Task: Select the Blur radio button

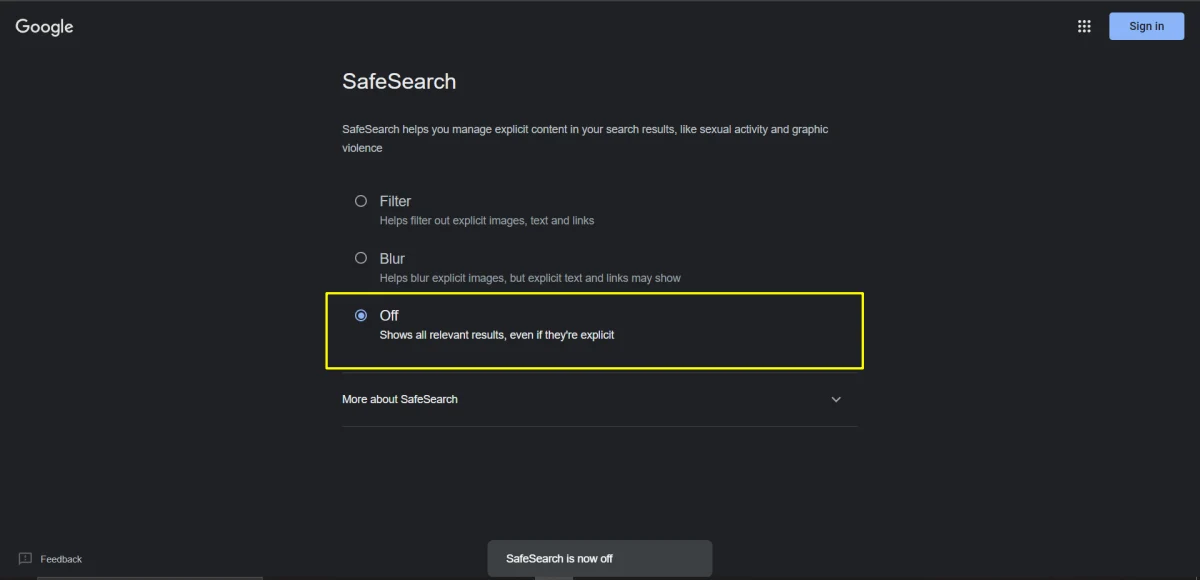Action: point(361,257)
